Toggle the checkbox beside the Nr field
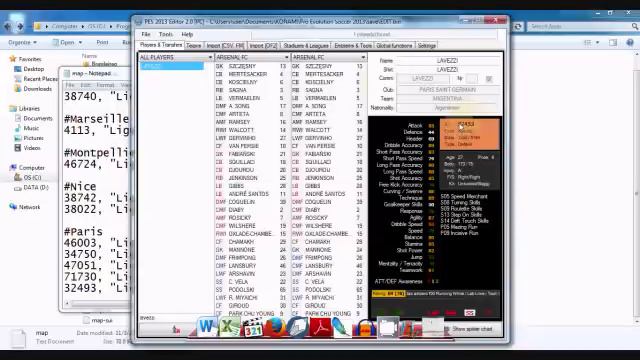Screen dimensions: 640x360 (x=489, y=79)
